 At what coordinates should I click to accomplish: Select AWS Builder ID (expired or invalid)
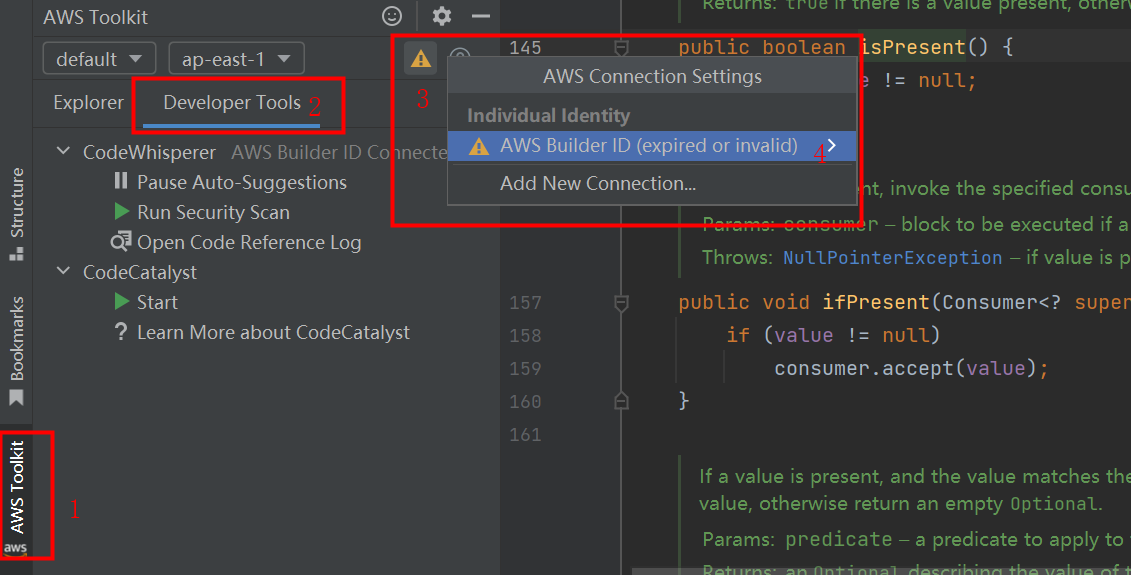pos(652,146)
